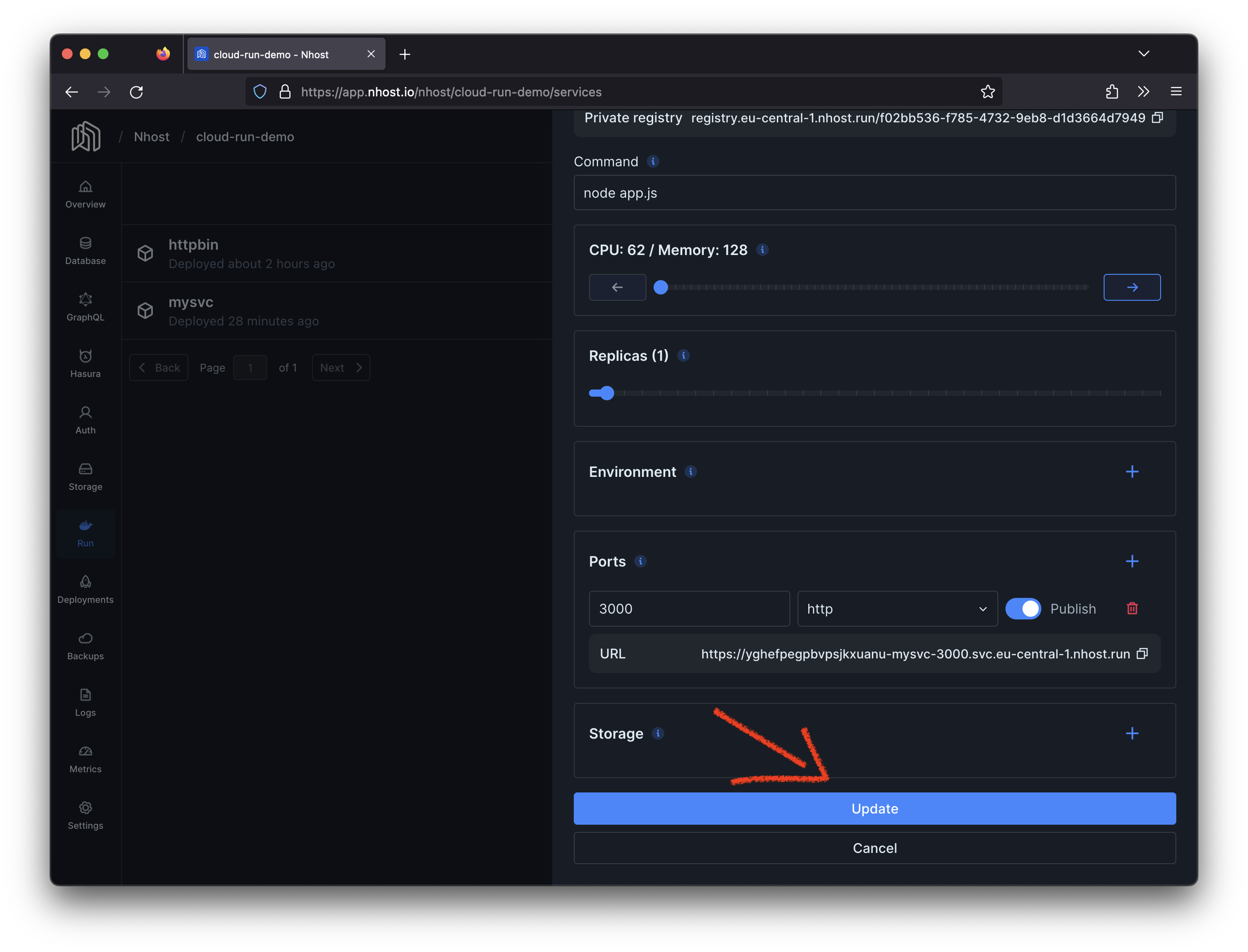Viewport: 1248px width, 952px height.
Task: Open the GraphQL sidebar icon
Action: coord(85,307)
